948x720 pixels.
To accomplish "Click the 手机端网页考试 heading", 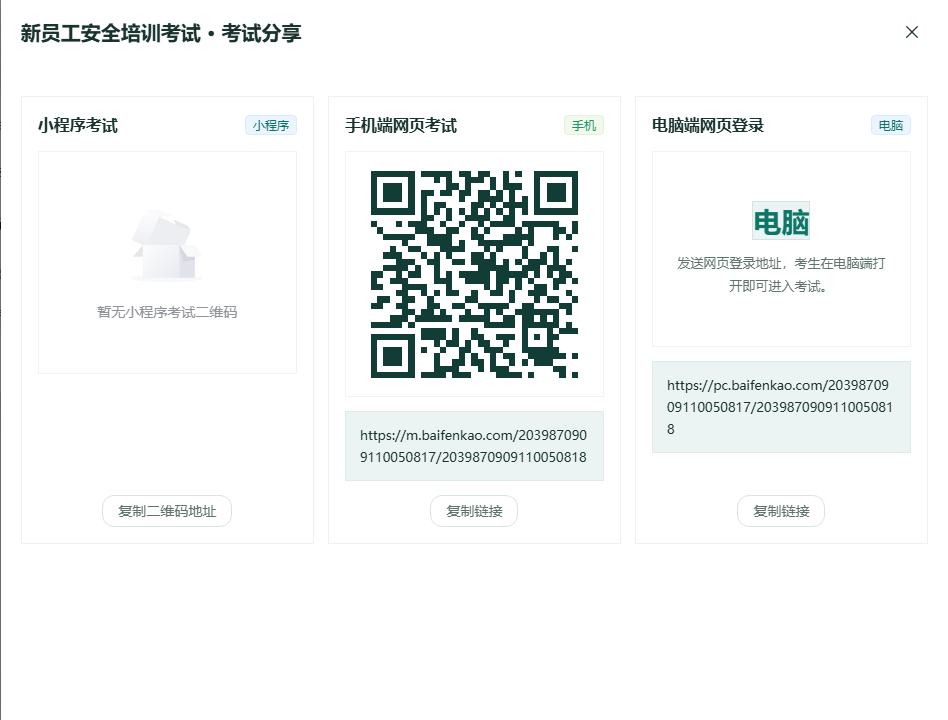I will (401, 125).
